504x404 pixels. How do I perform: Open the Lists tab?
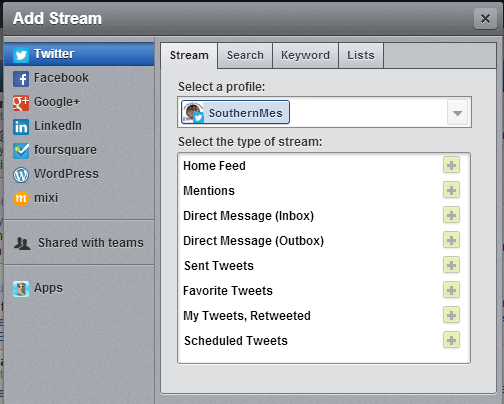(x=361, y=55)
